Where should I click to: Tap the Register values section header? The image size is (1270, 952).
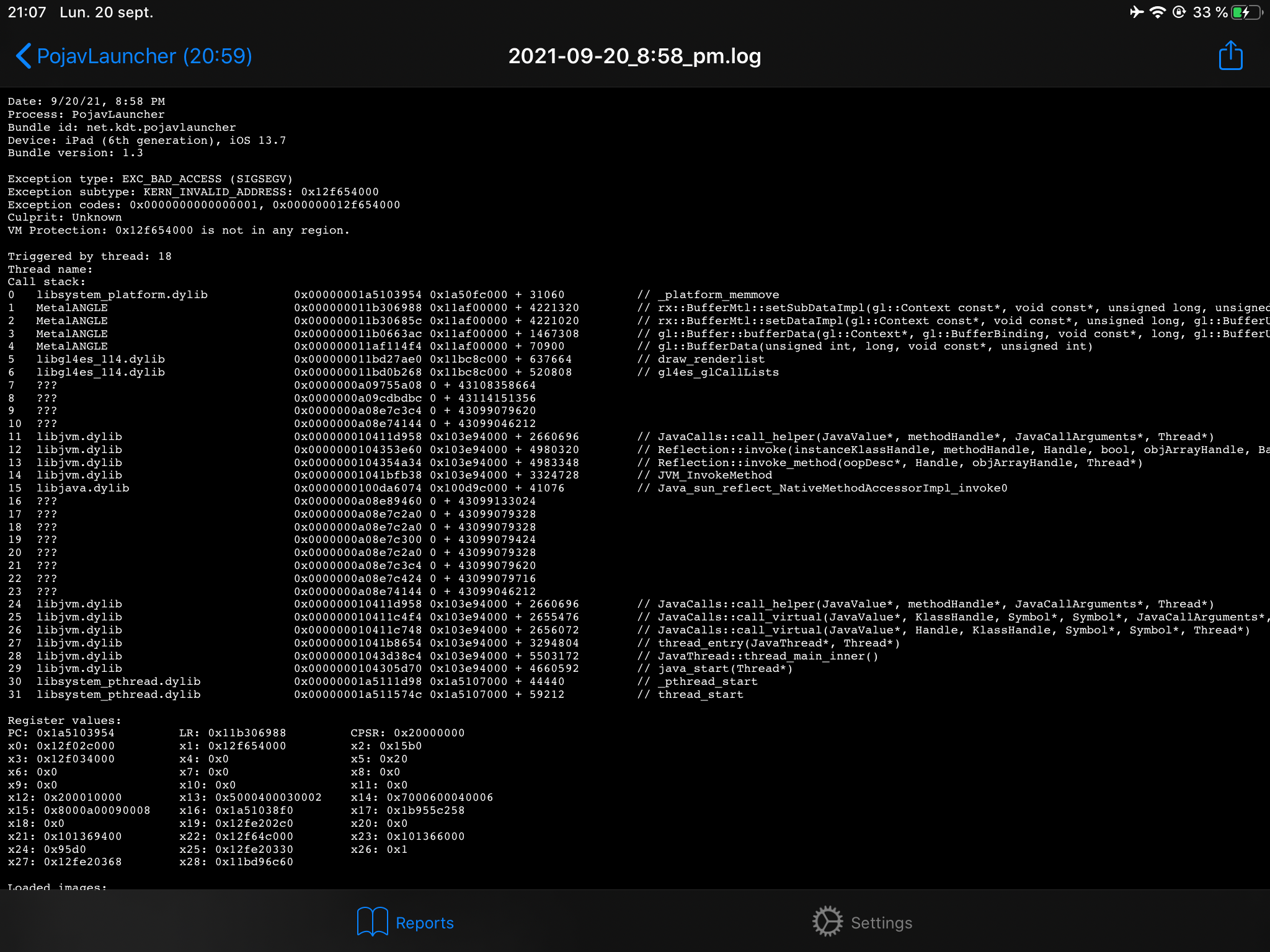63,720
